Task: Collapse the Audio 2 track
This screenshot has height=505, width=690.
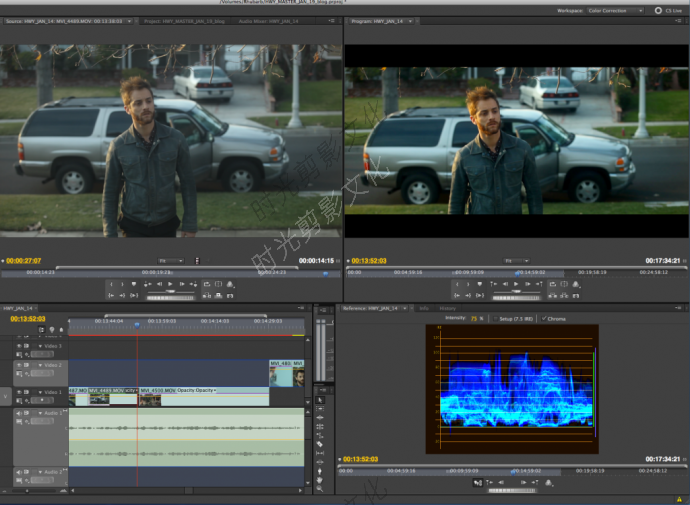Action: click(40, 472)
